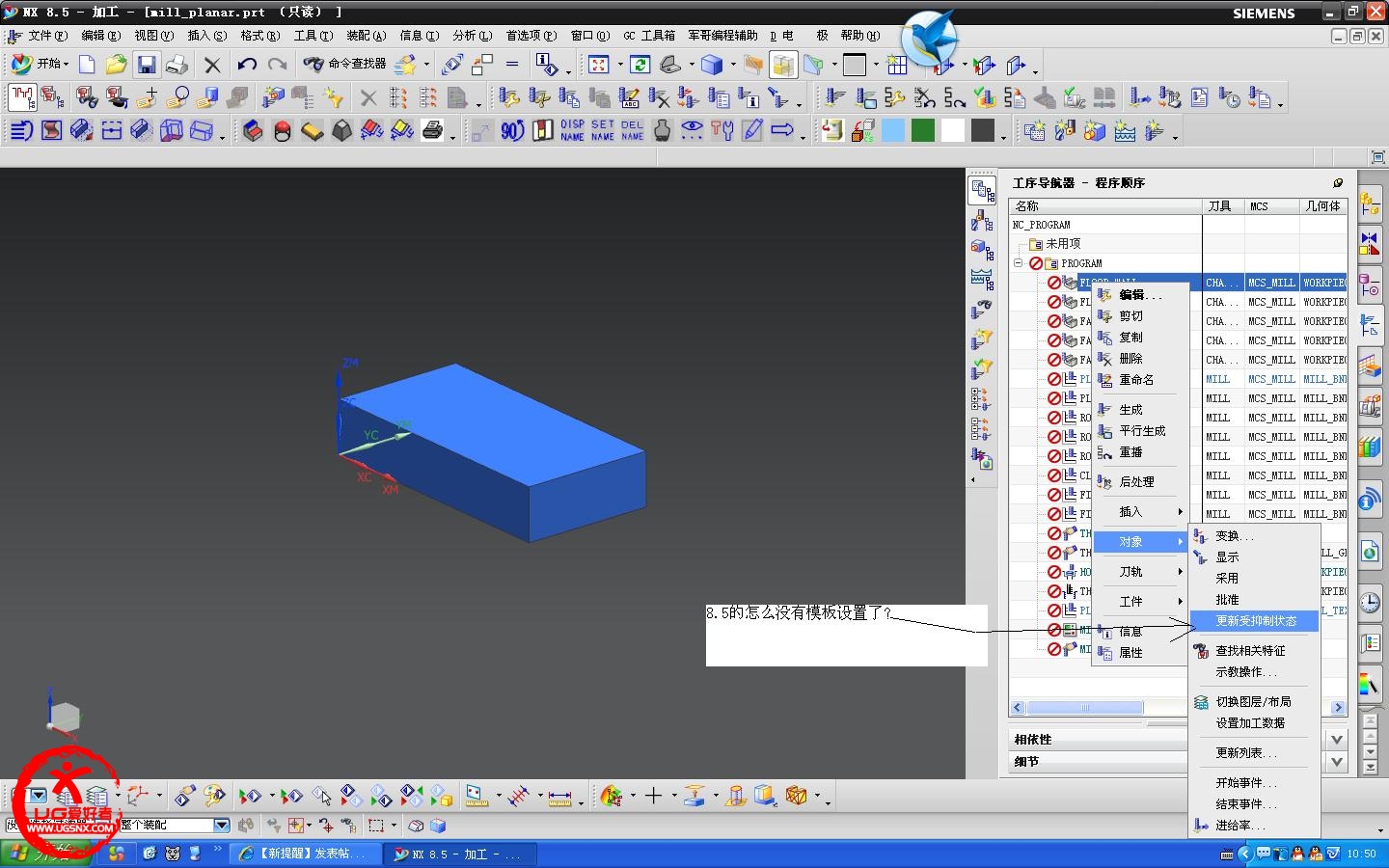Screen dimensions: 1389x868
Task: Click the navigator scrollbar right arrow
Action: click(x=1338, y=708)
